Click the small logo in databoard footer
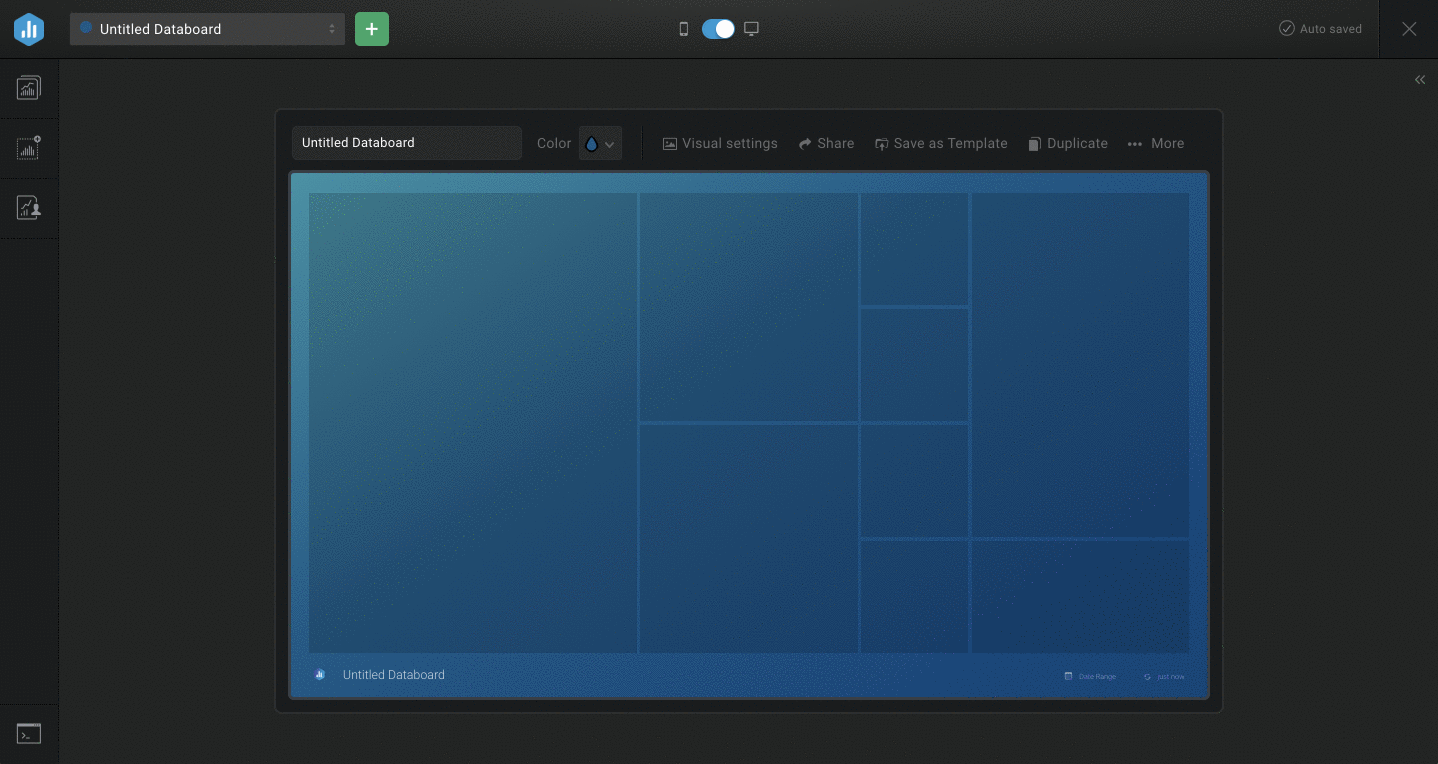 click(320, 675)
